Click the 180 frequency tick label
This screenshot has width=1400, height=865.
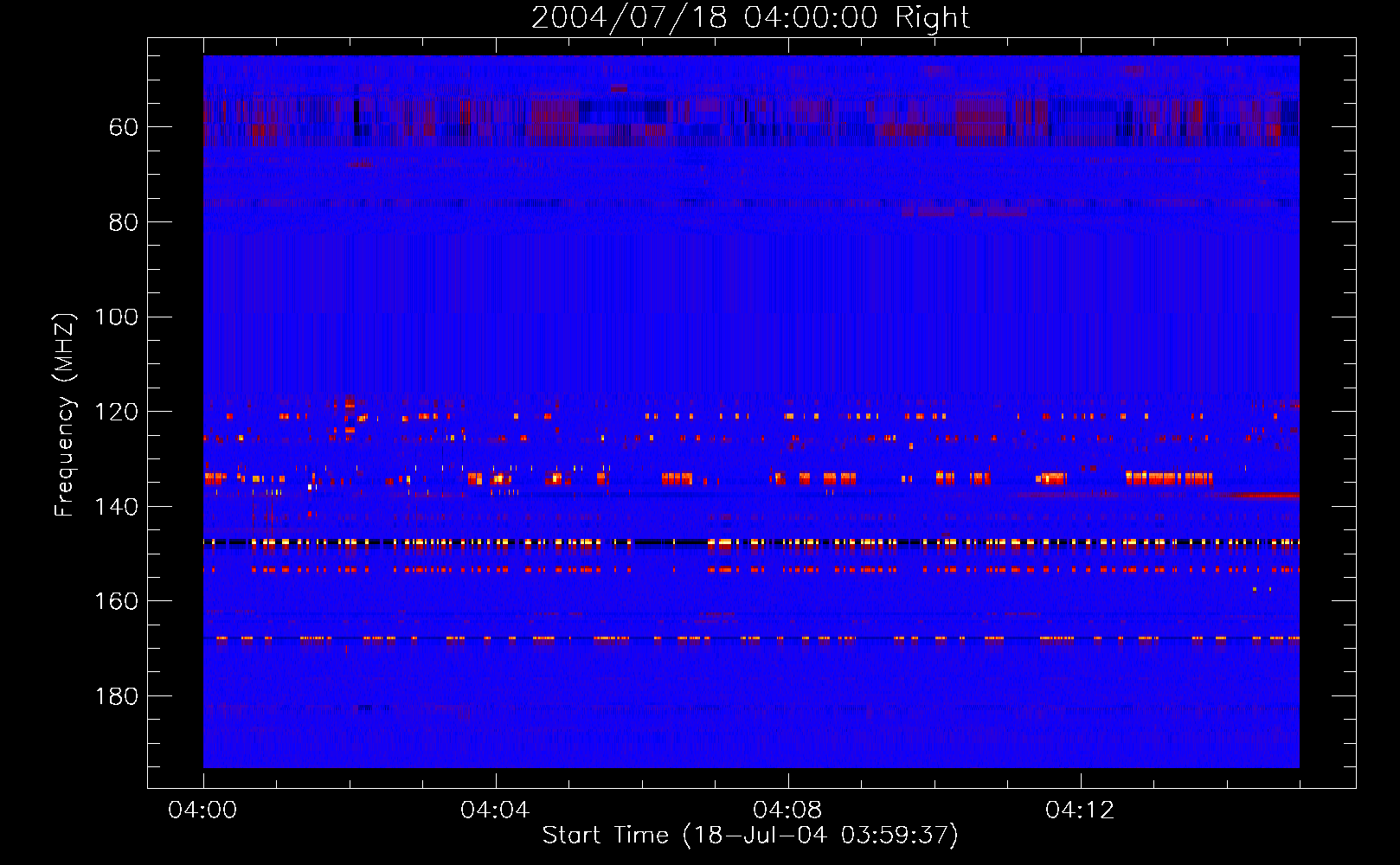[x=117, y=696]
